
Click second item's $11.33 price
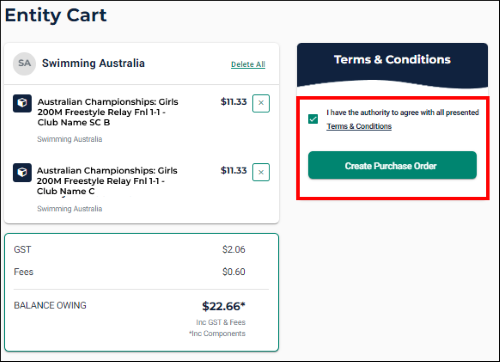pos(234,170)
